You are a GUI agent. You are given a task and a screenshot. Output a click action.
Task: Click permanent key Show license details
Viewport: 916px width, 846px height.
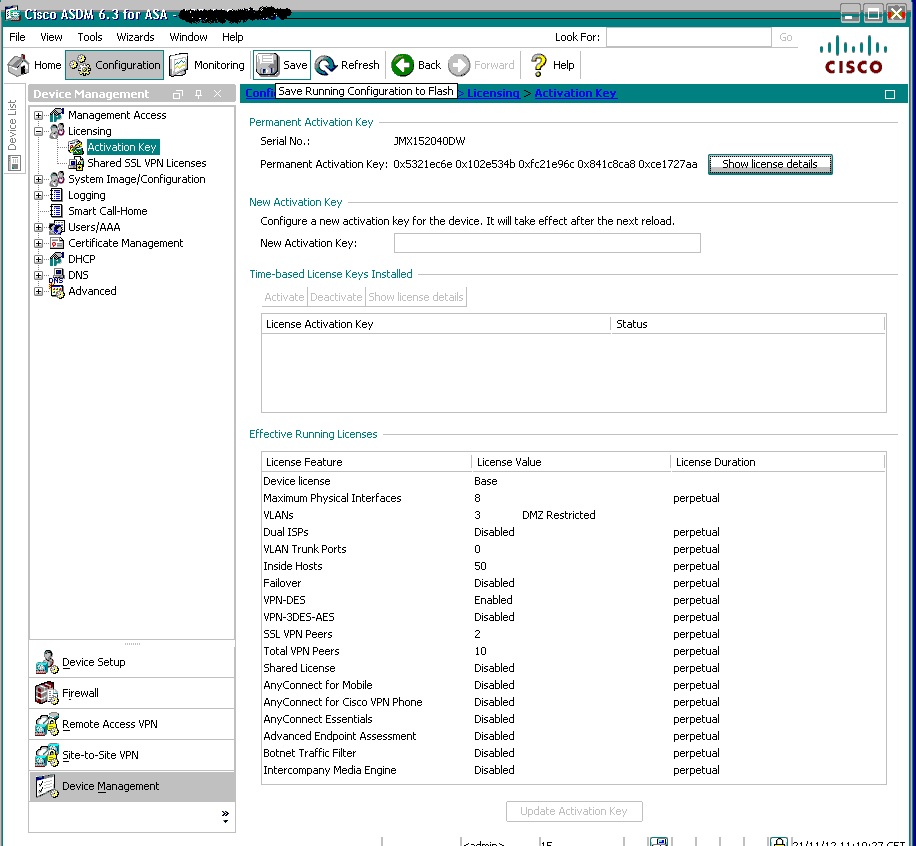pyautogui.click(x=770, y=164)
